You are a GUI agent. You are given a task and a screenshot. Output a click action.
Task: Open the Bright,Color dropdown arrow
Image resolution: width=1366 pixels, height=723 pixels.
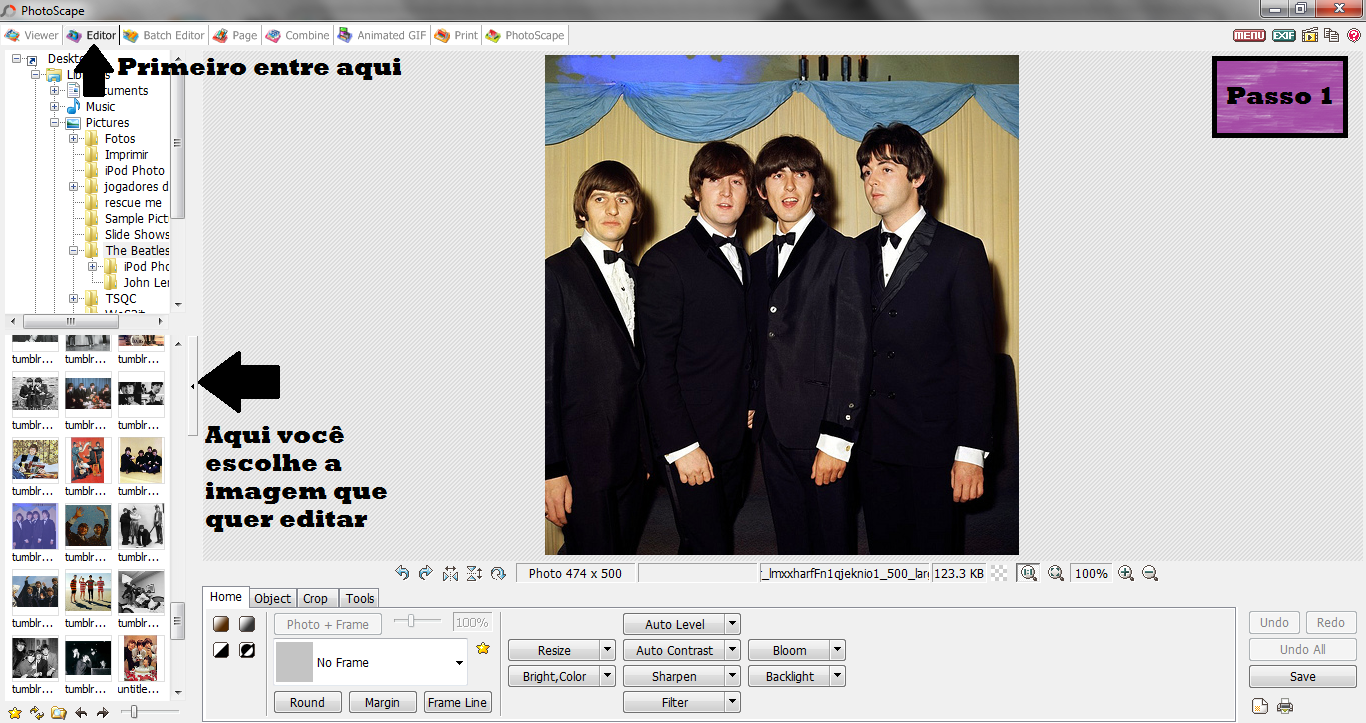point(607,676)
